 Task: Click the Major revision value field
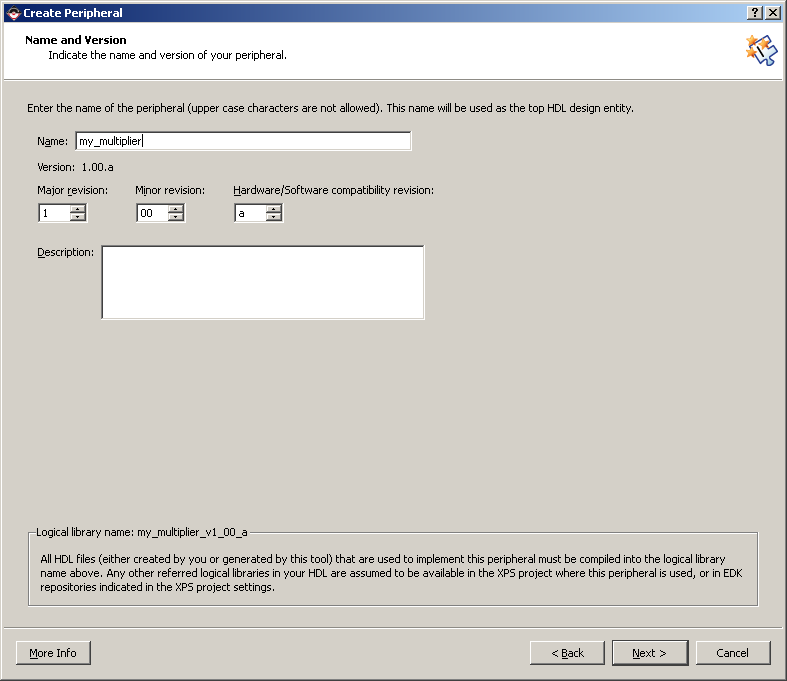coord(54,213)
